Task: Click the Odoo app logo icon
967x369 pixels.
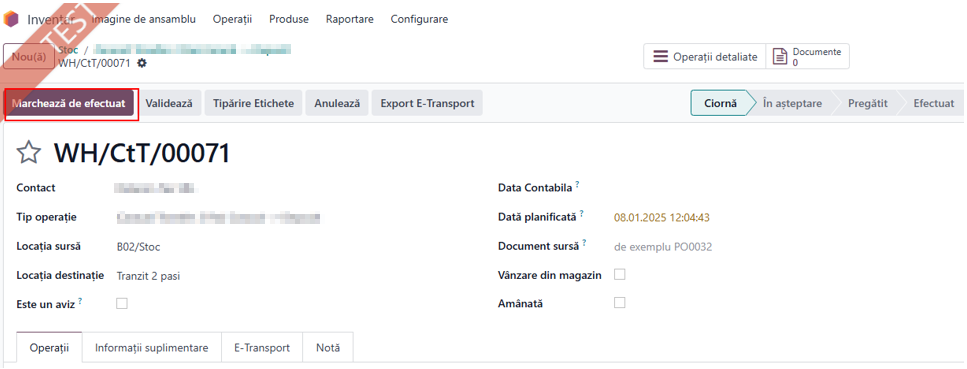Action: [10, 19]
